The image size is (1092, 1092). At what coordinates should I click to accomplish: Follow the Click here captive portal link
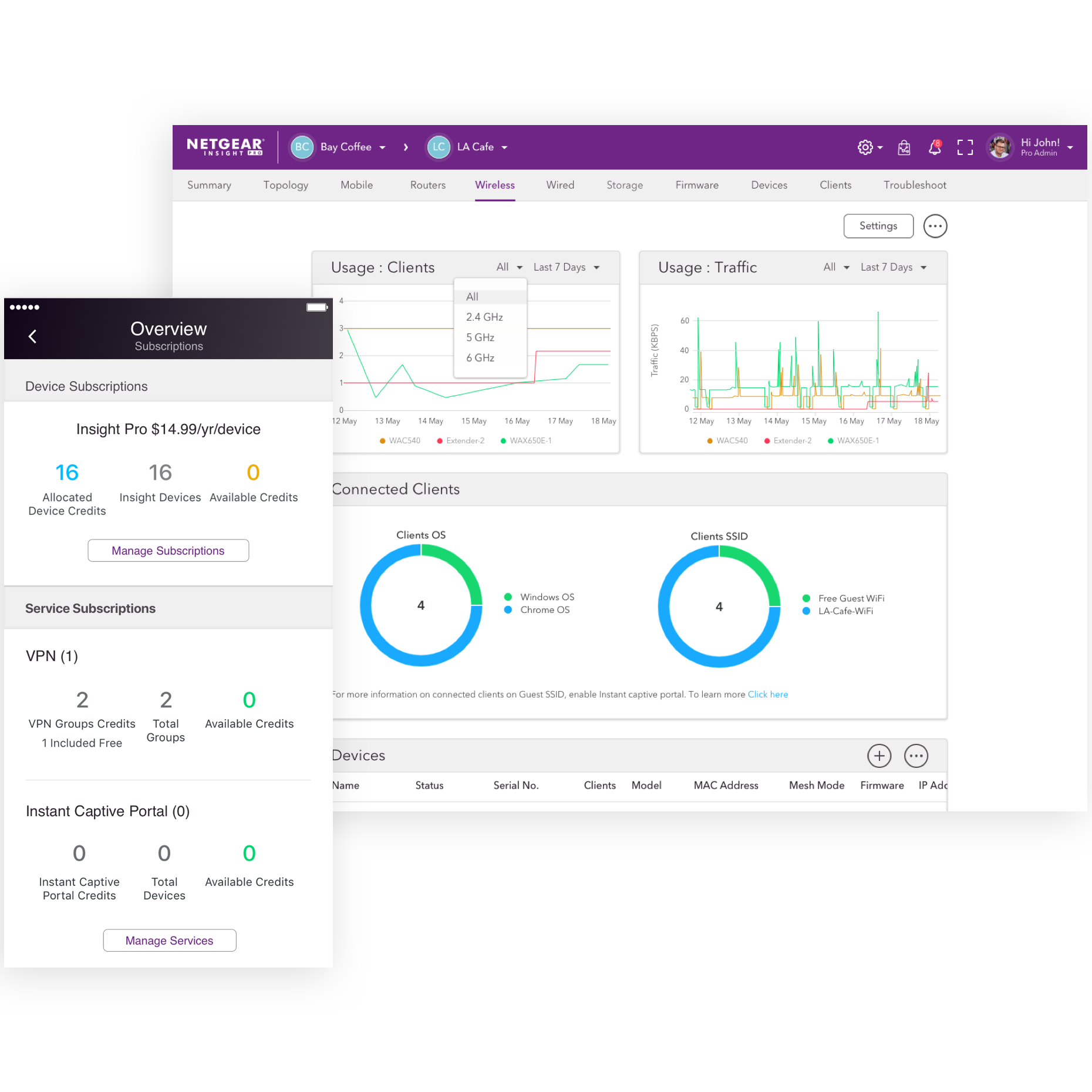click(x=767, y=695)
